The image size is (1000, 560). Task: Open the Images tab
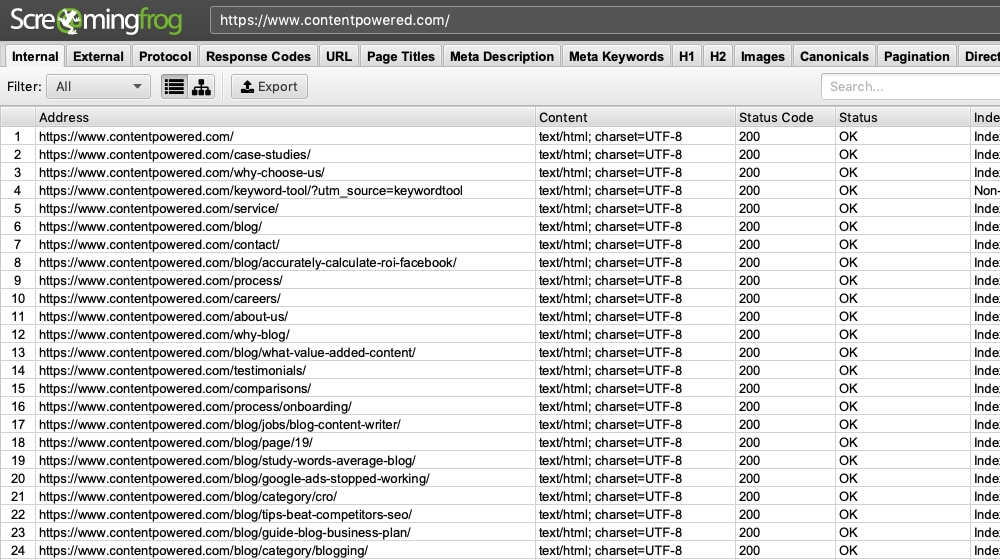pos(762,57)
